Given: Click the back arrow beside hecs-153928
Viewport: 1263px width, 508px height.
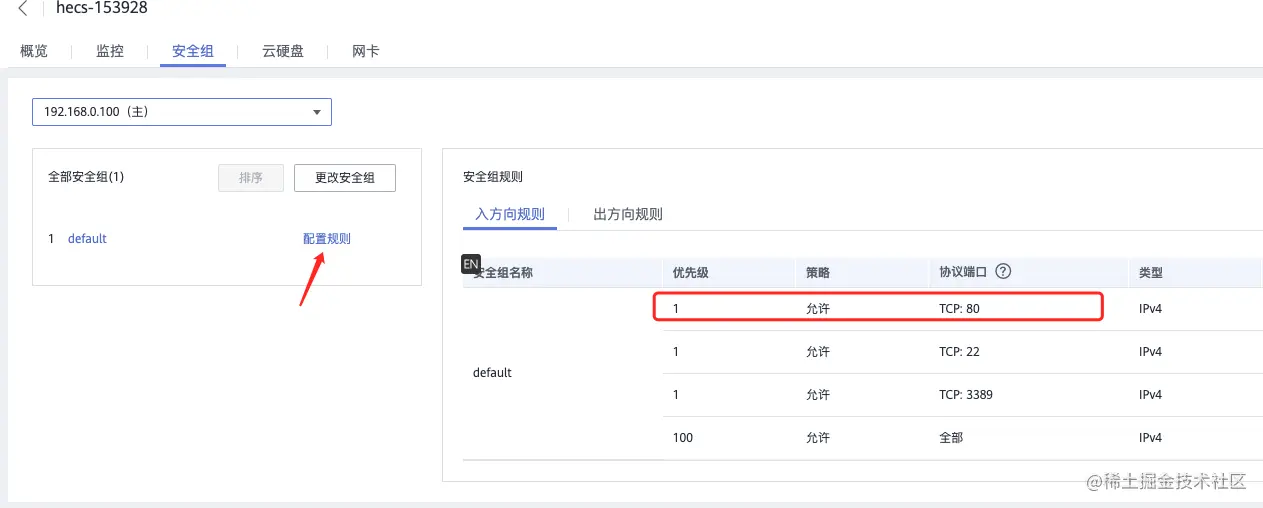Looking at the screenshot, I should tap(23, 9).
